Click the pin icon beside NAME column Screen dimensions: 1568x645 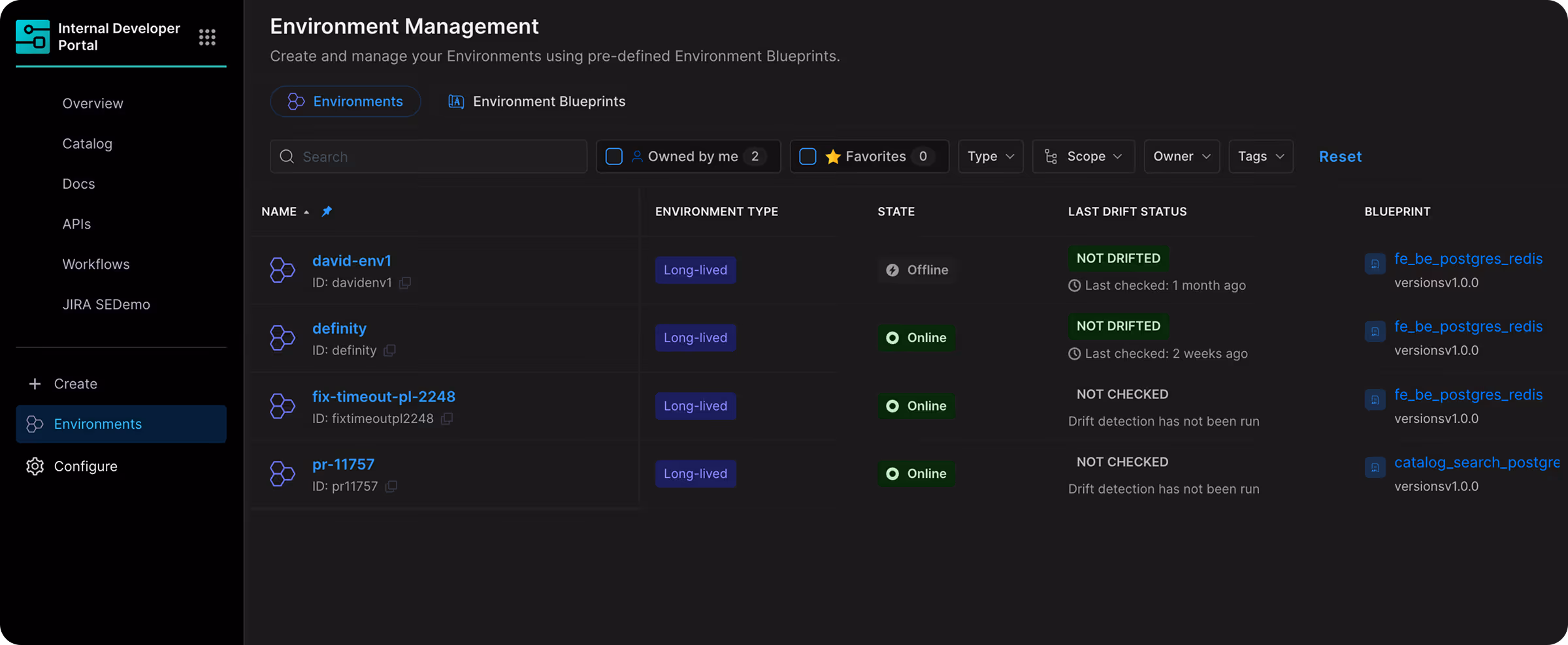pos(327,211)
